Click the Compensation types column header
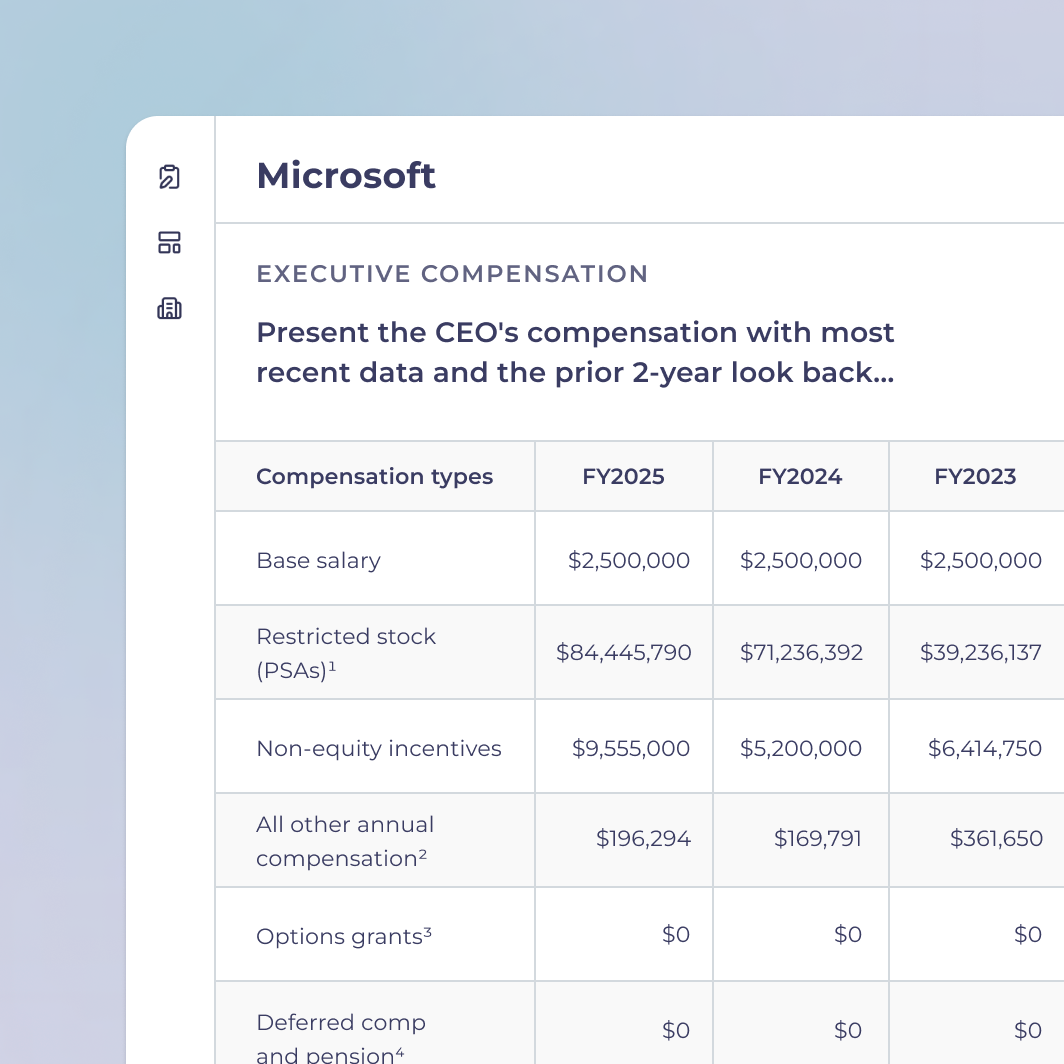This screenshot has width=1064, height=1064. (x=374, y=477)
